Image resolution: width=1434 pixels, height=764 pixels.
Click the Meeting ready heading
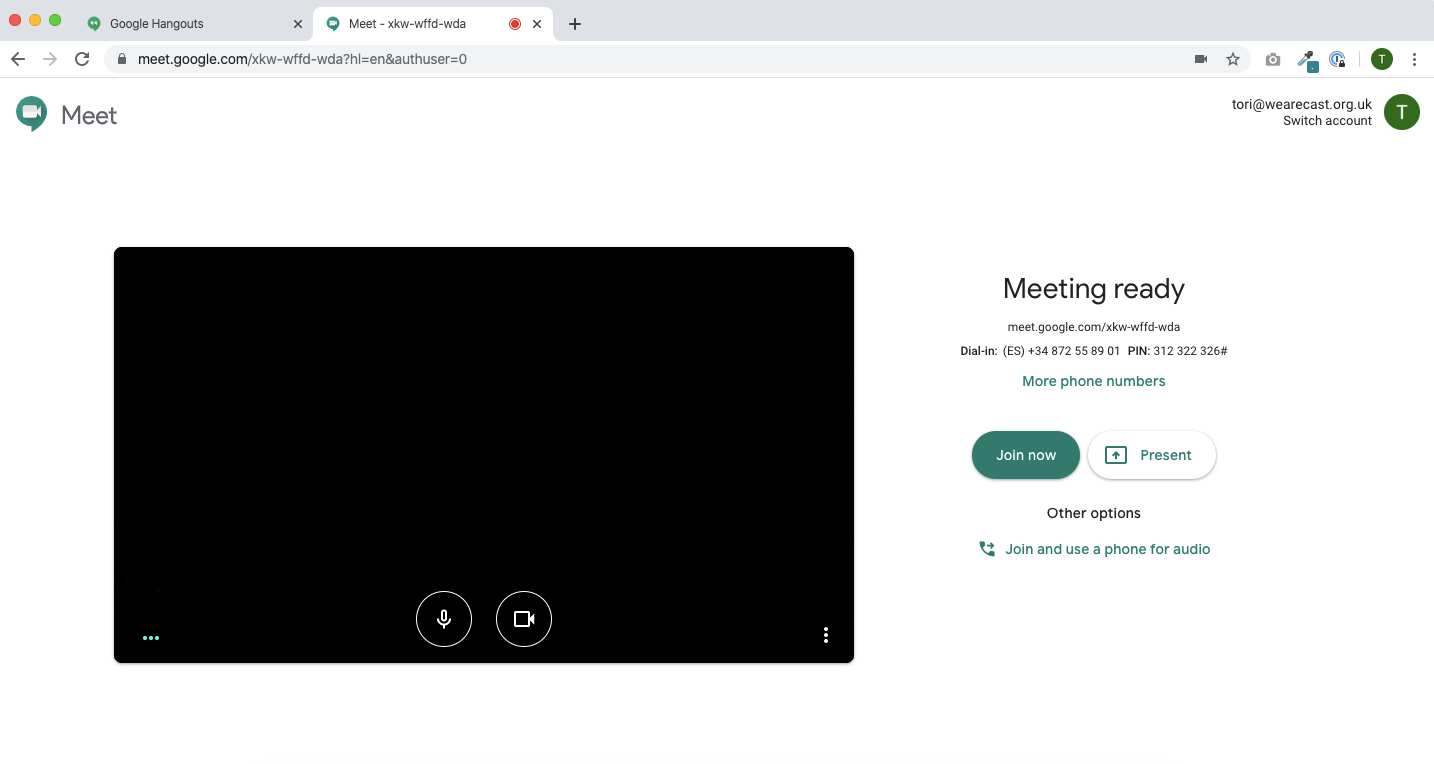(x=1094, y=289)
